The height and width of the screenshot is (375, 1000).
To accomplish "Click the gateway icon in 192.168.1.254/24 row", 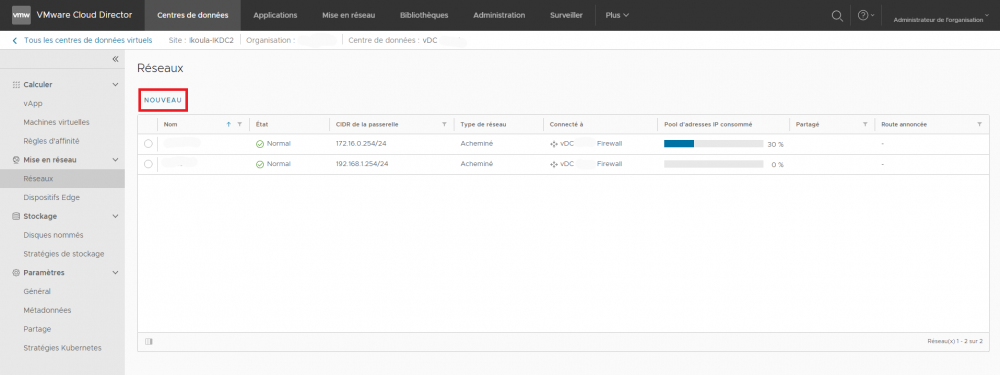I will pos(554,164).
